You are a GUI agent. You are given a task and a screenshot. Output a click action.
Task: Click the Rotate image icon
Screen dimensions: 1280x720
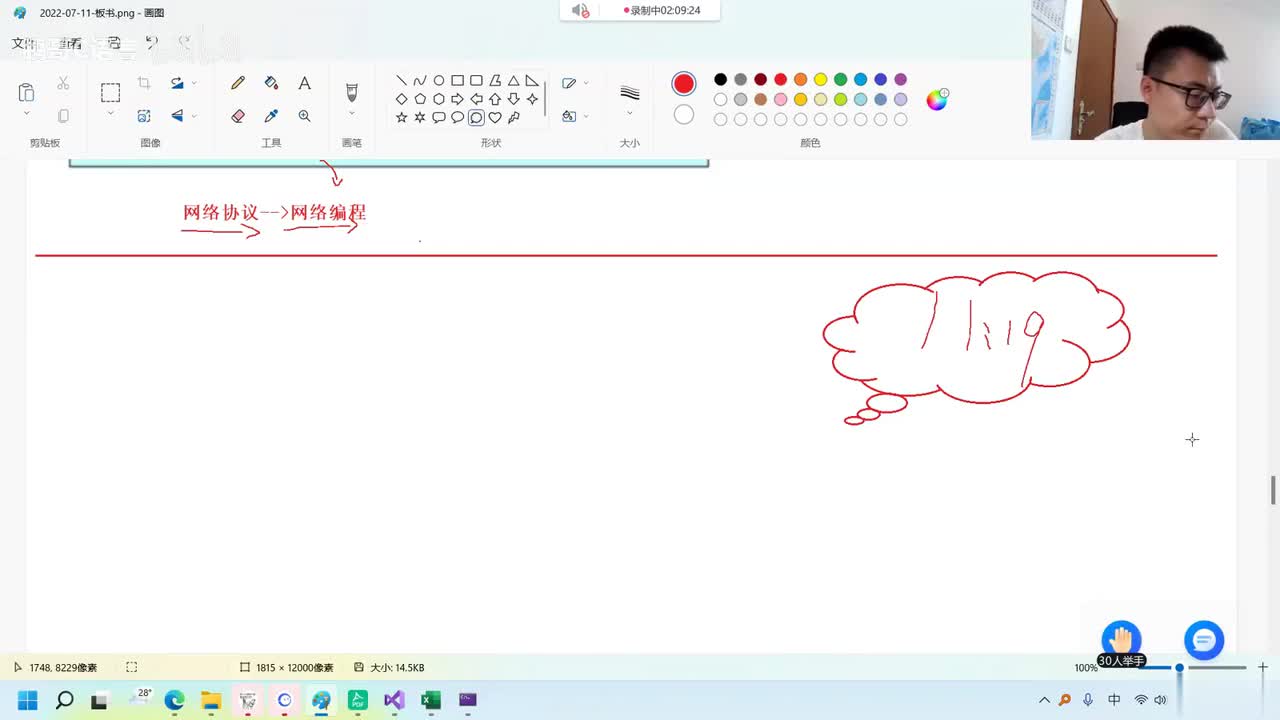177,83
